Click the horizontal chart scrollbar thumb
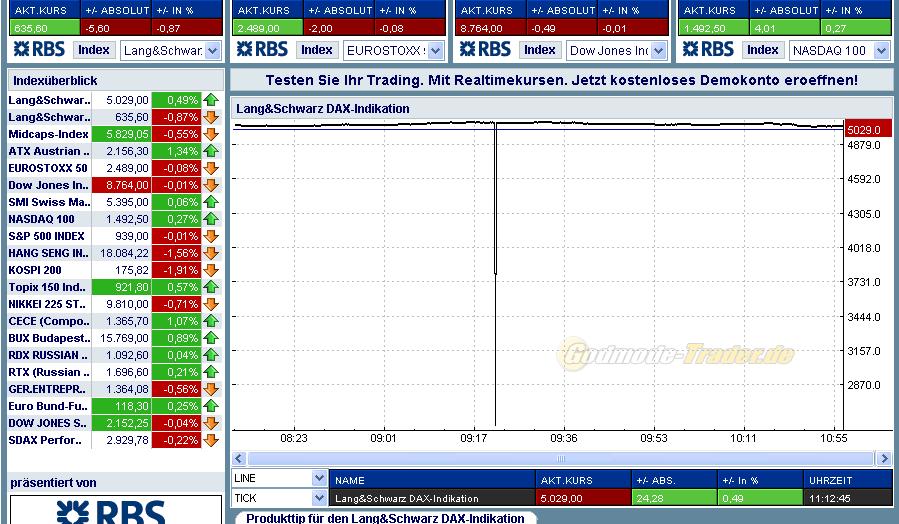Screen dimensions: 899x524 coord(561,458)
